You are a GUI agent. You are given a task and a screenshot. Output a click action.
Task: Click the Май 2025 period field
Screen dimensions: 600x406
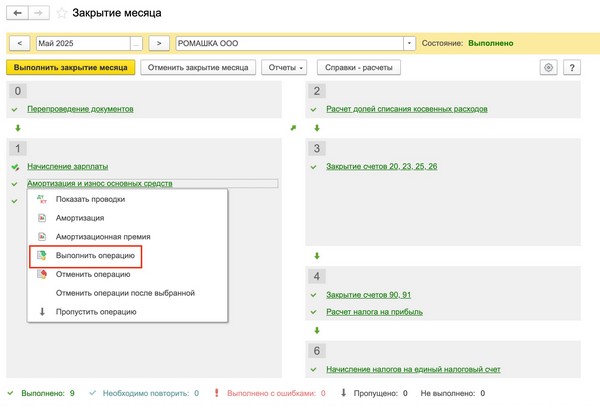(x=82, y=44)
